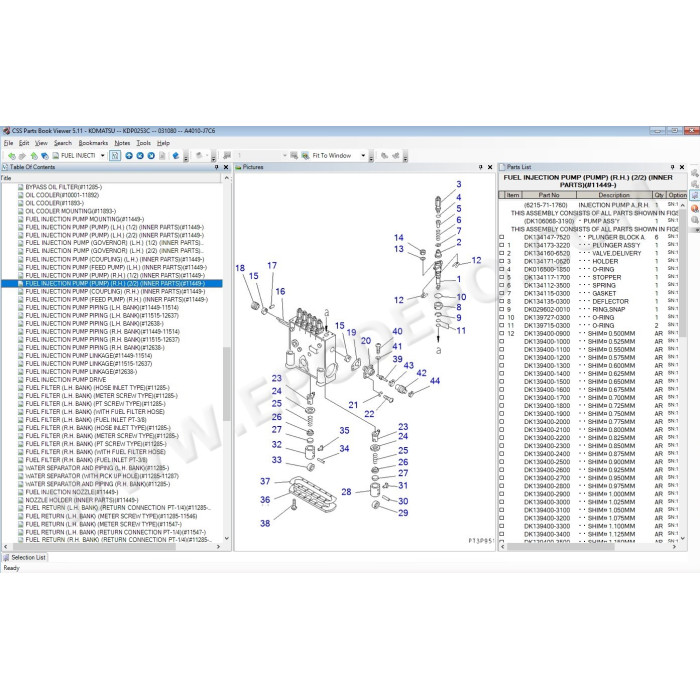Image resolution: width=700 pixels, height=700 pixels.
Task: Click the table of contents horizontal scrollbar
Action: (x=94, y=546)
